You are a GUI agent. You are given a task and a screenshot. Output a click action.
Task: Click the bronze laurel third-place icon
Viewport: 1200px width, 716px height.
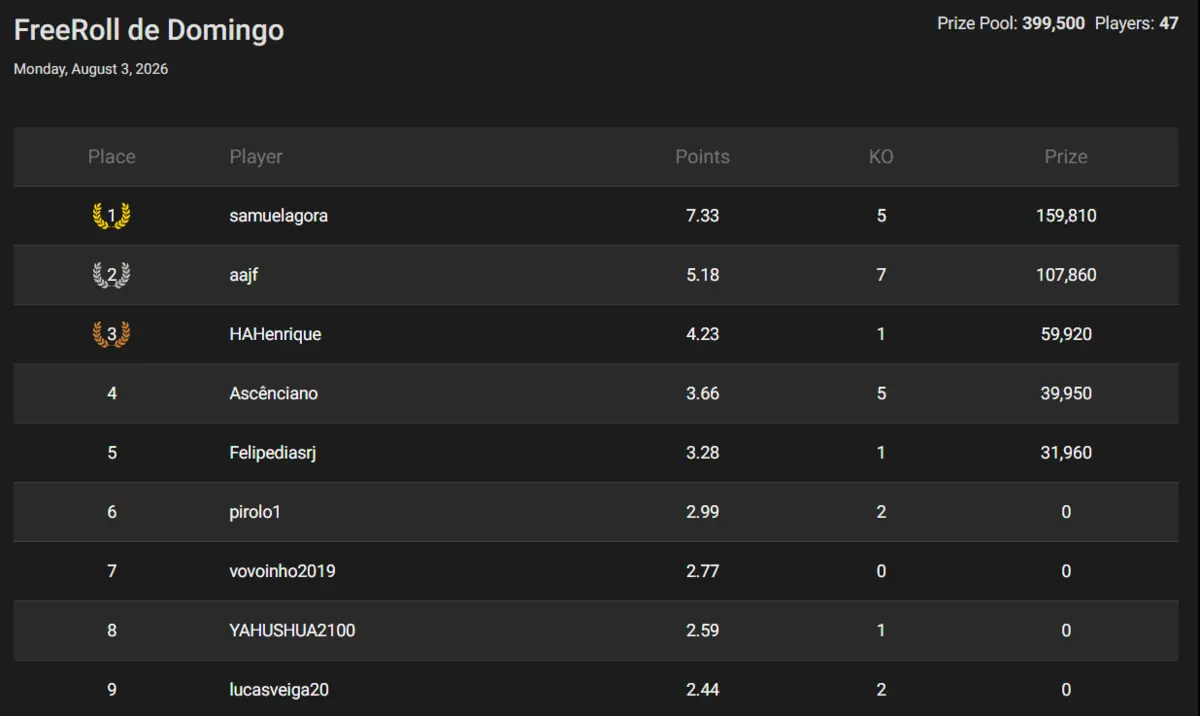coord(111,334)
